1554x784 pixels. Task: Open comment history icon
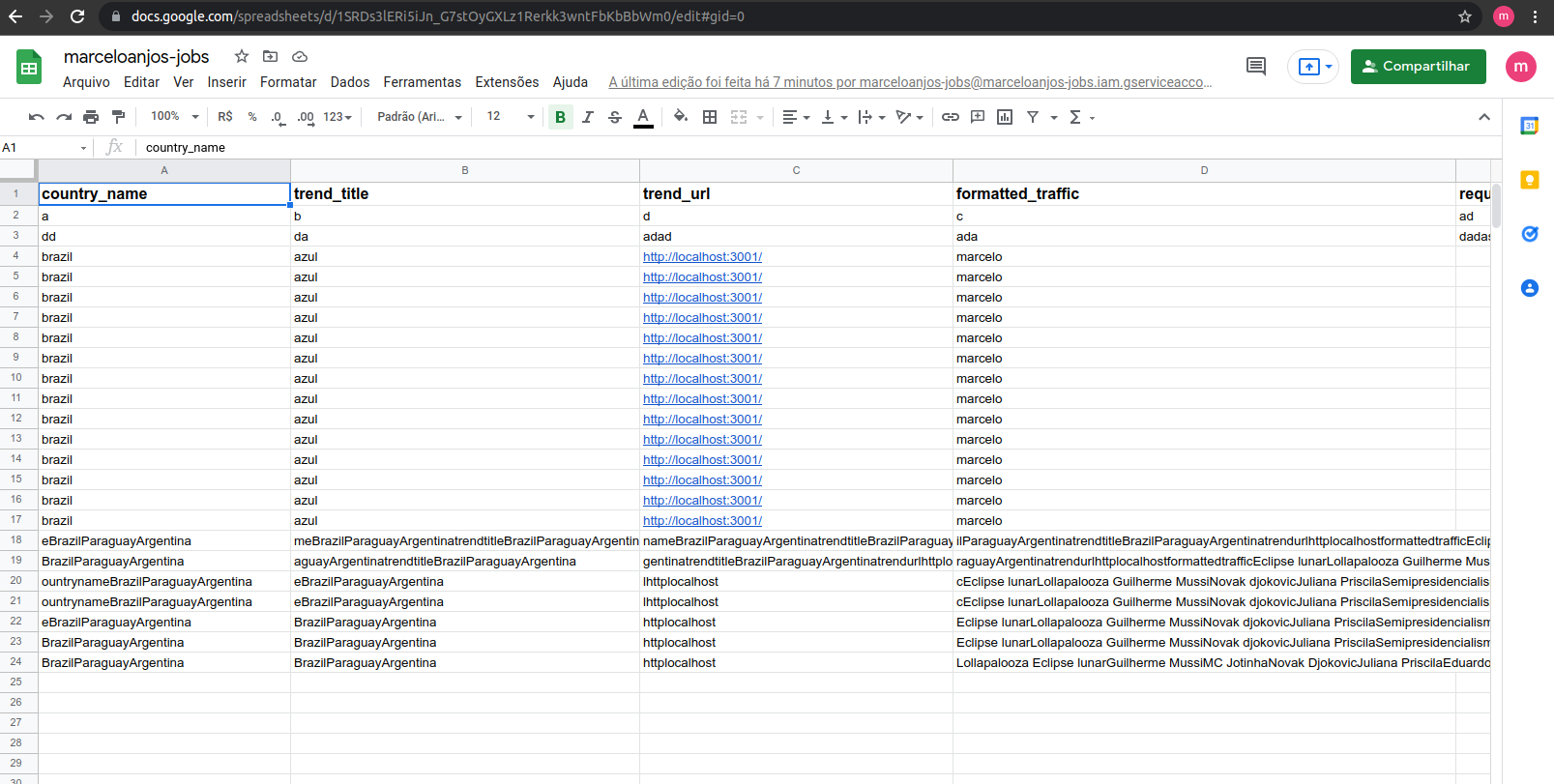pos(1256,67)
